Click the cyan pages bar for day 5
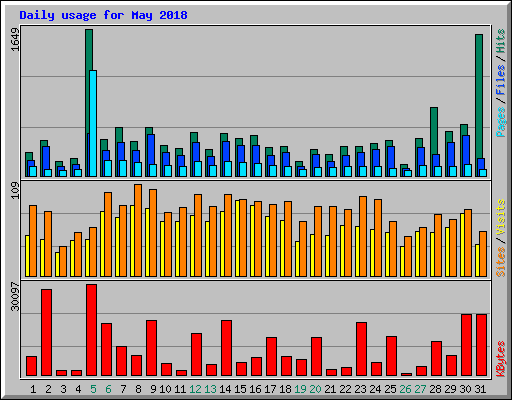The width and height of the screenshot is (512, 400). [93, 123]
